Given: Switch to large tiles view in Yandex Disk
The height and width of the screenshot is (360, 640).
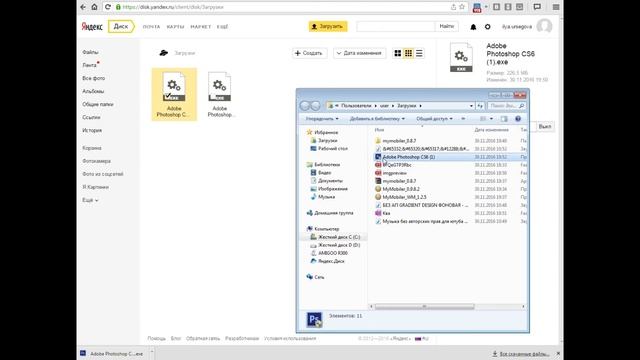Looking at the screenshot, I should [398, 53].
